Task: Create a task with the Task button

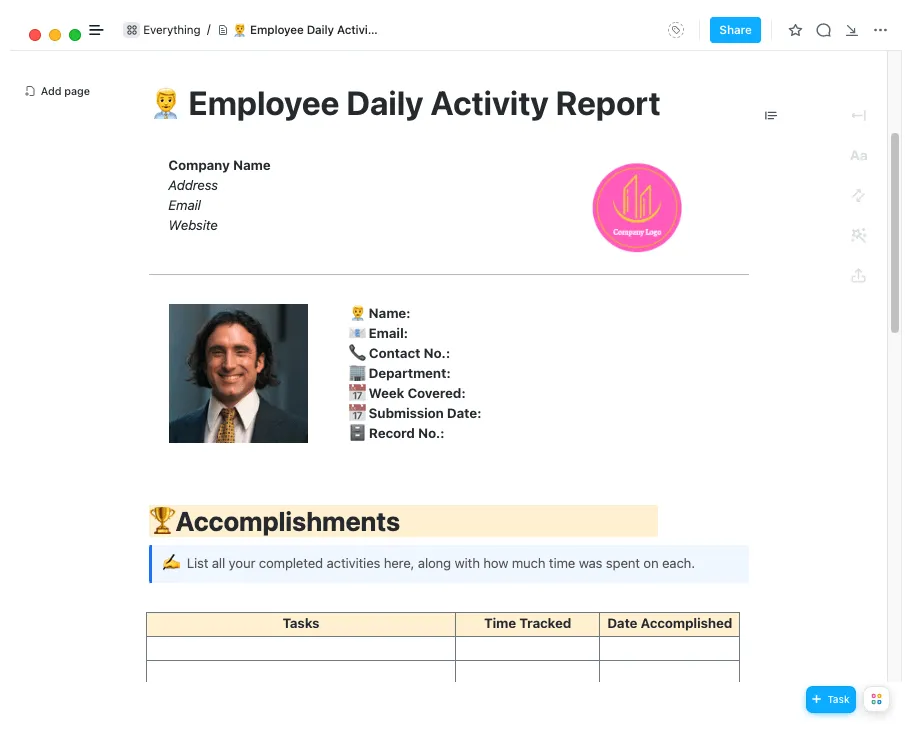Action: (x=830, y=699)
